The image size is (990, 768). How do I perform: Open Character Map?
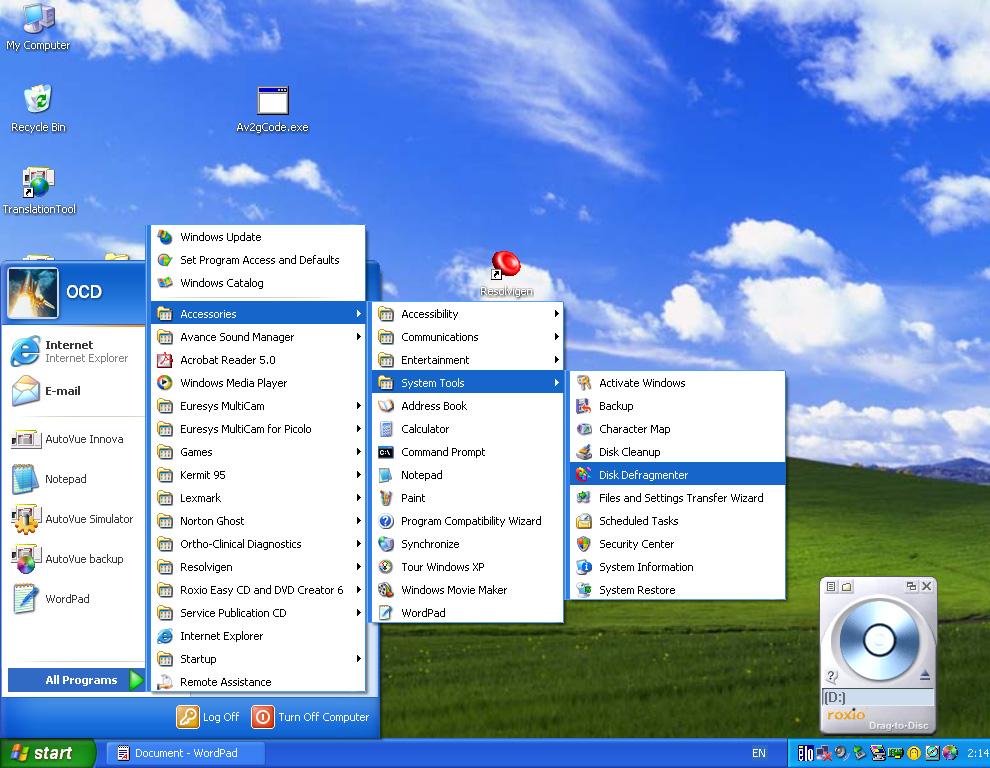[678, 429]
